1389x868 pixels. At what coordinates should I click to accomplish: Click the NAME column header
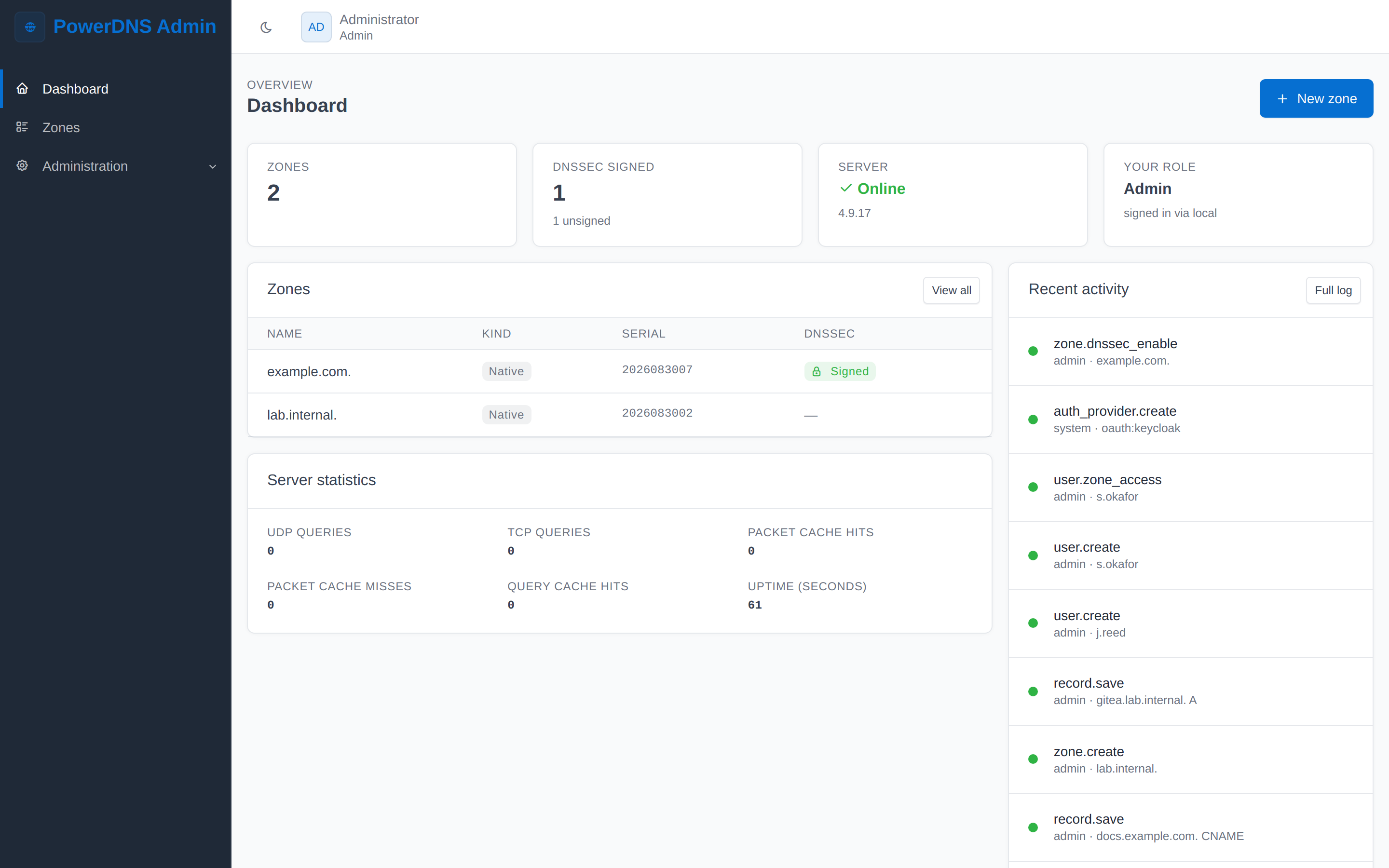point(285,334)
